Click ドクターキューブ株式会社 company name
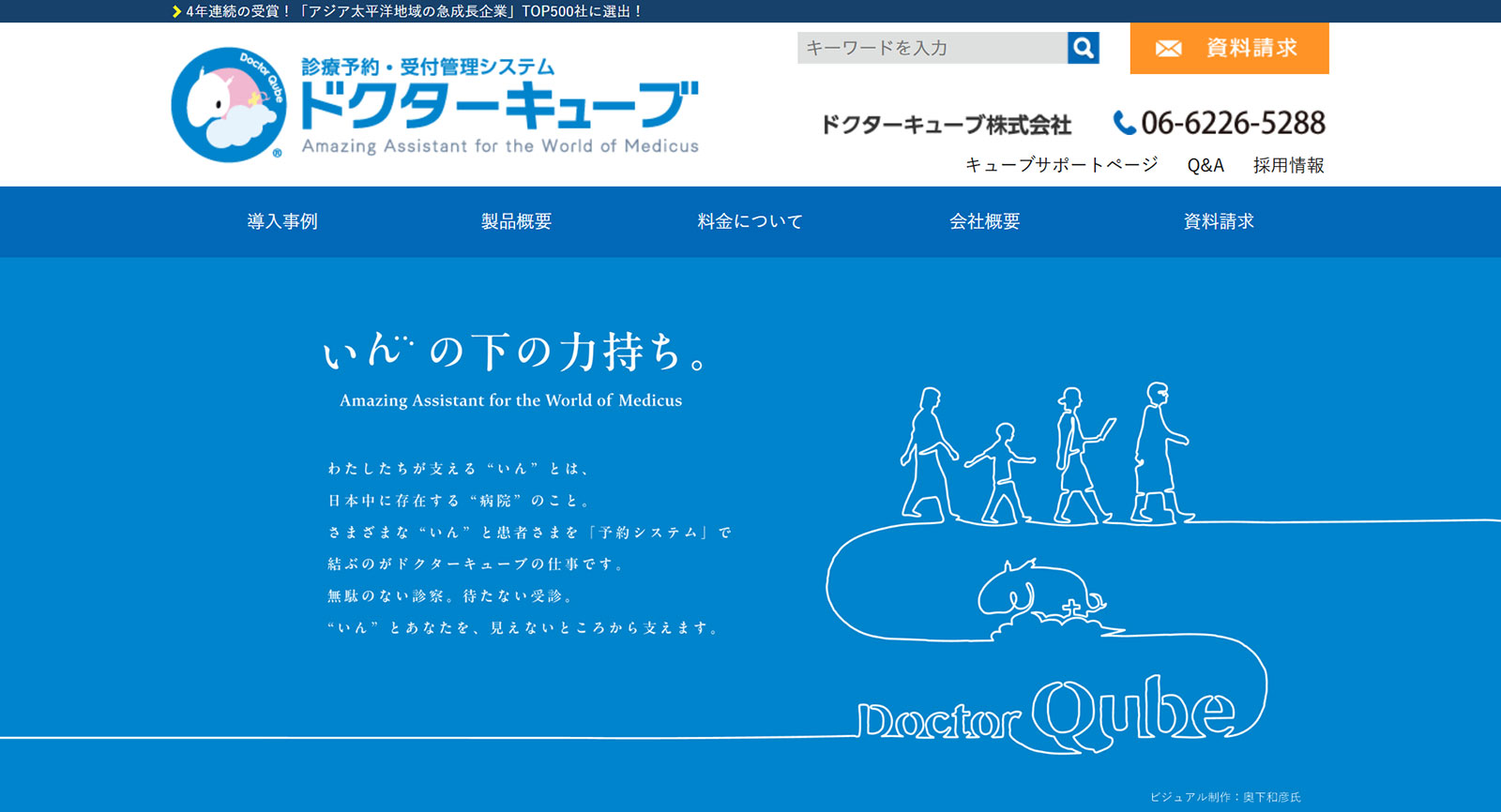 tap(946, 124)
